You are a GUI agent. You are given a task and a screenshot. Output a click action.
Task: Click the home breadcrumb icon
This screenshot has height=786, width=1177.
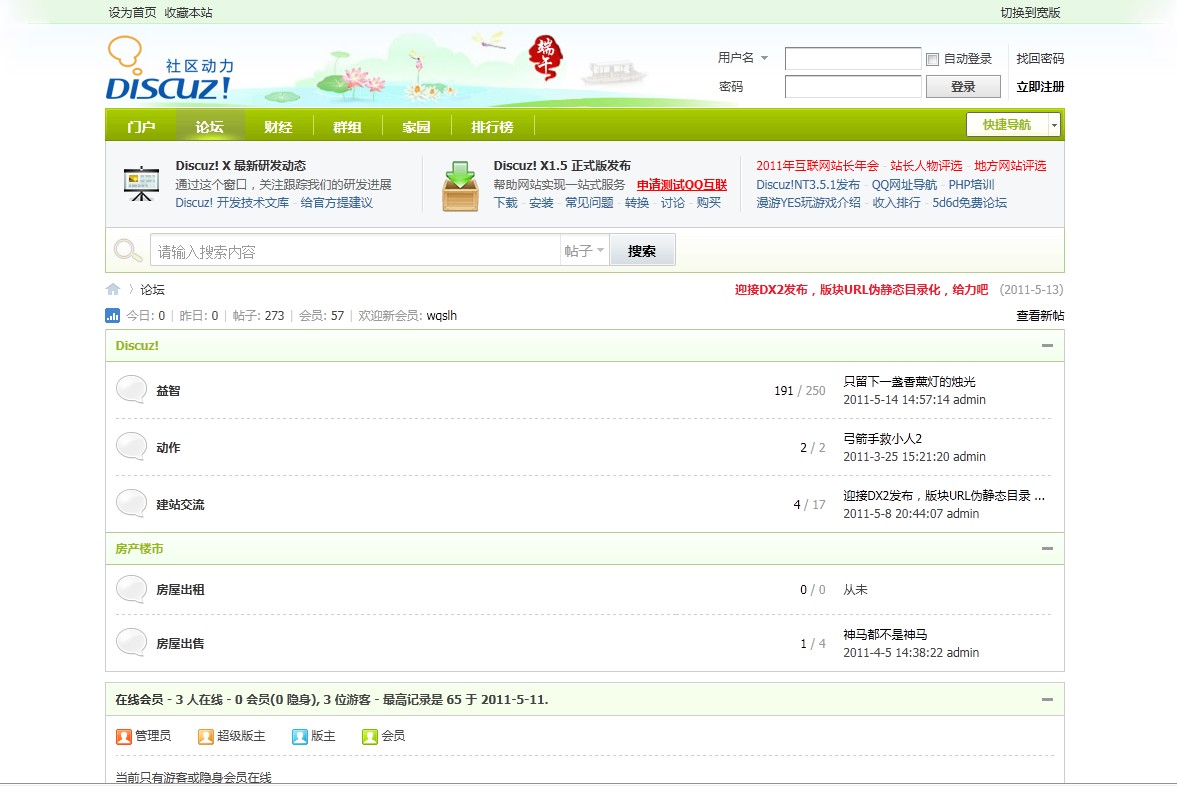pyautogui.click(x=113, y=289)
